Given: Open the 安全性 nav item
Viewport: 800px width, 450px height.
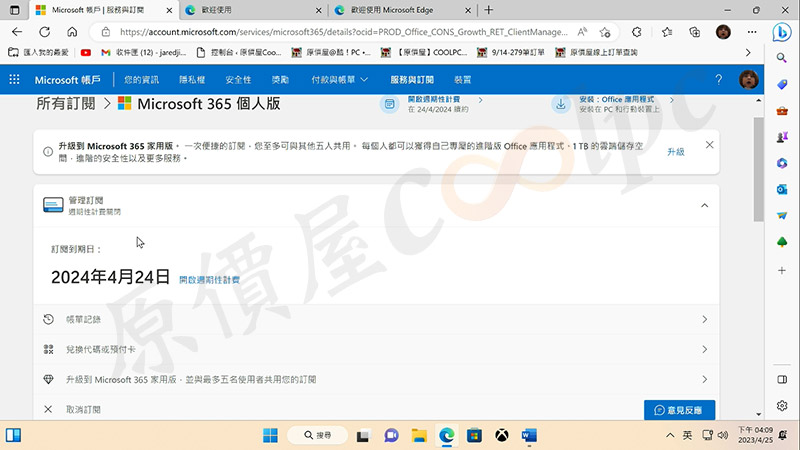Looking at the screenshot, I should 238,80.
